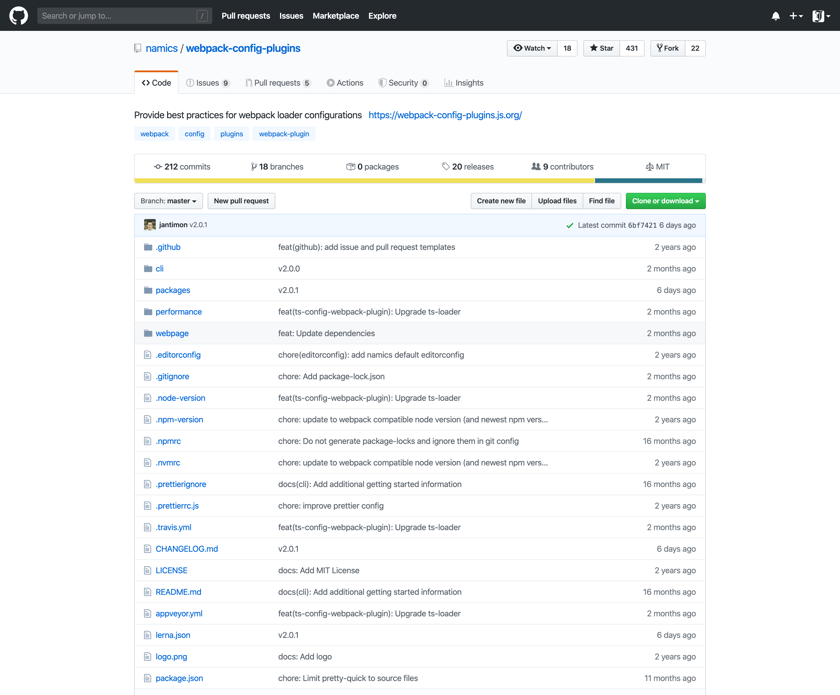The image size is (840, 695).
Task: Open Marketplace in top navigation
Action: click(336, 16)
